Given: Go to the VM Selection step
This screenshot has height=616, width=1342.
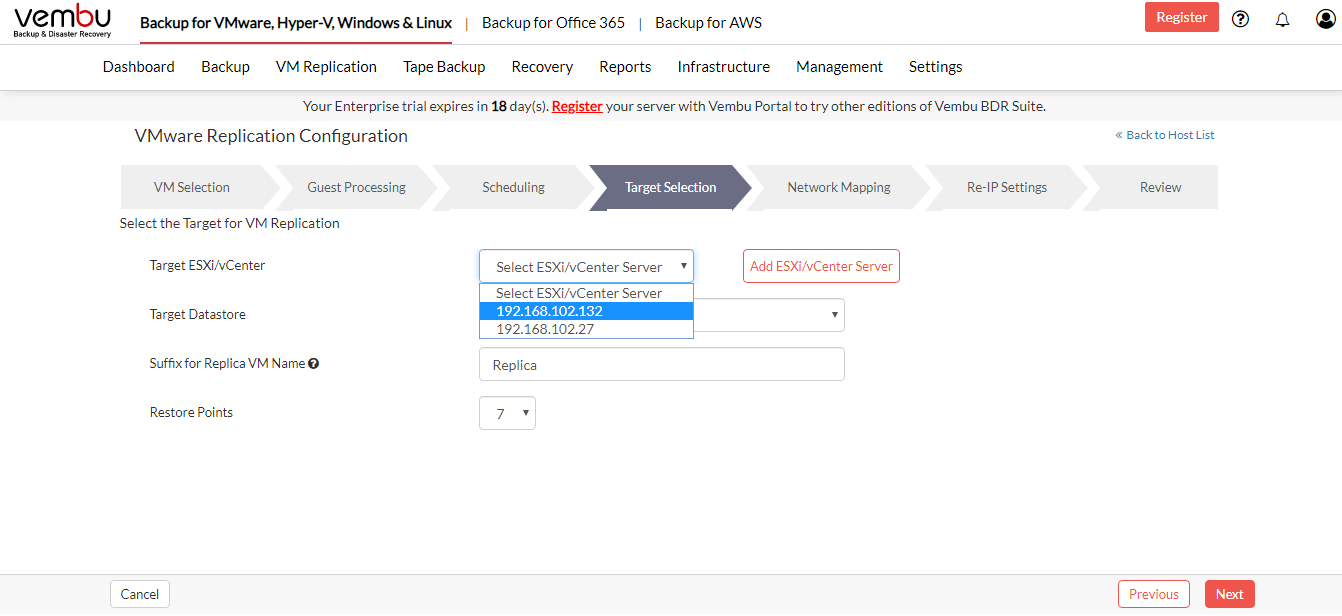Looking at the screenshot, I should tap(192, 187).
